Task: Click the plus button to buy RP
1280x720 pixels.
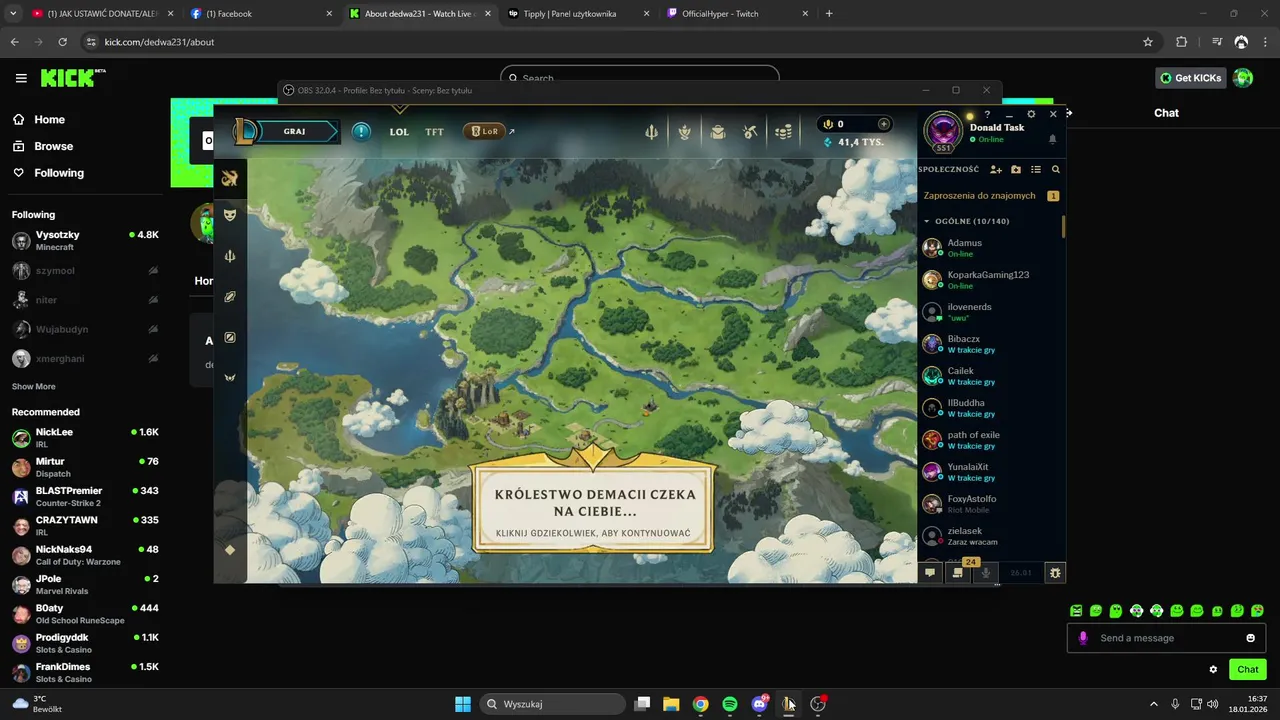Action: click(x=883, y=124)
